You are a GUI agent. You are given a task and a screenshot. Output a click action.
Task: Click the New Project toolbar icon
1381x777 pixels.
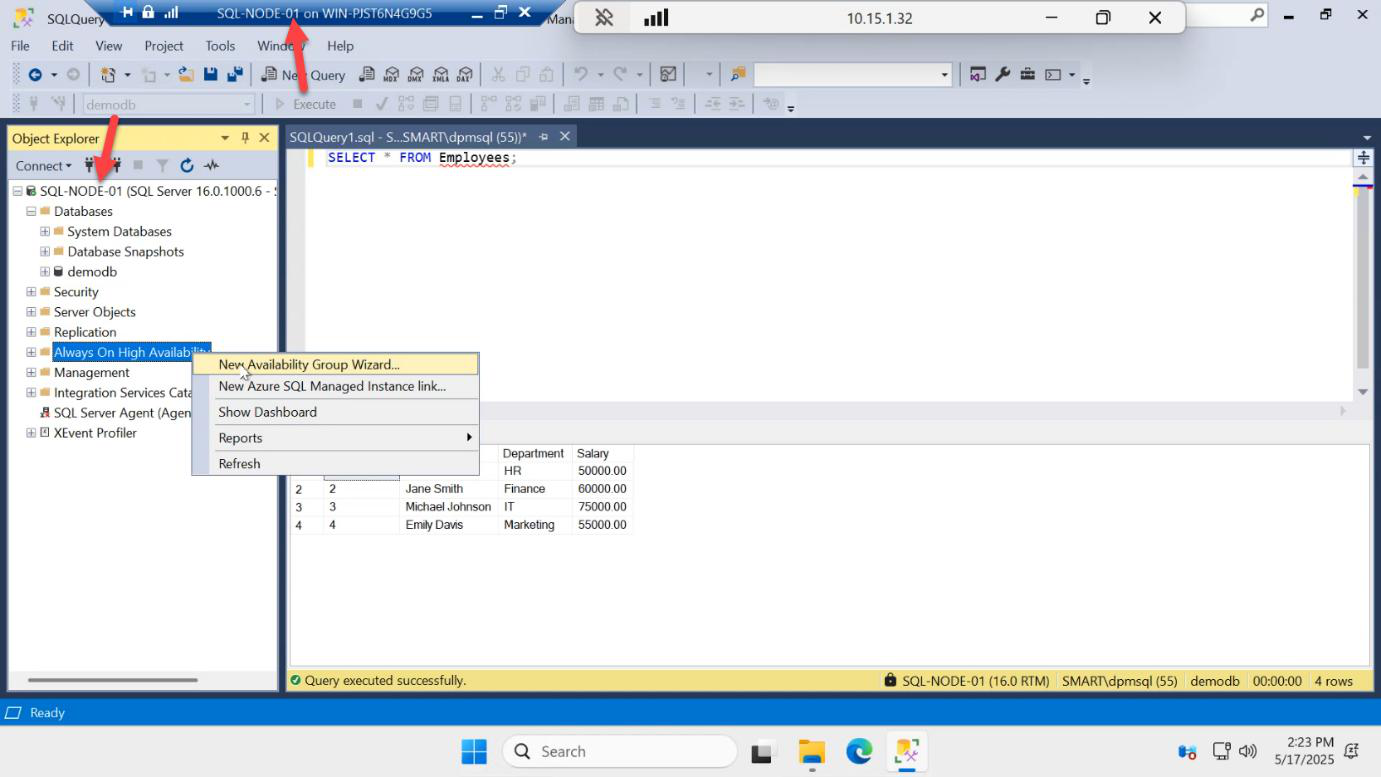click(x=109, y=75)
